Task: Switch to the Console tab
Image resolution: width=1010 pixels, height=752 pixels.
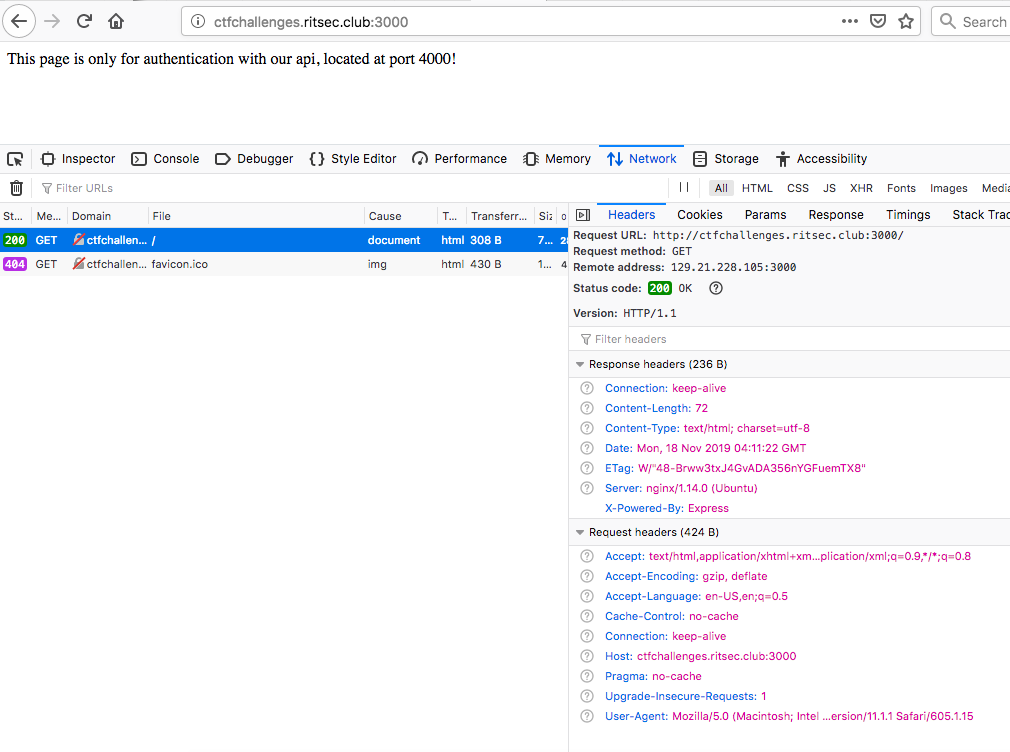Action: (x=165, y=159)
